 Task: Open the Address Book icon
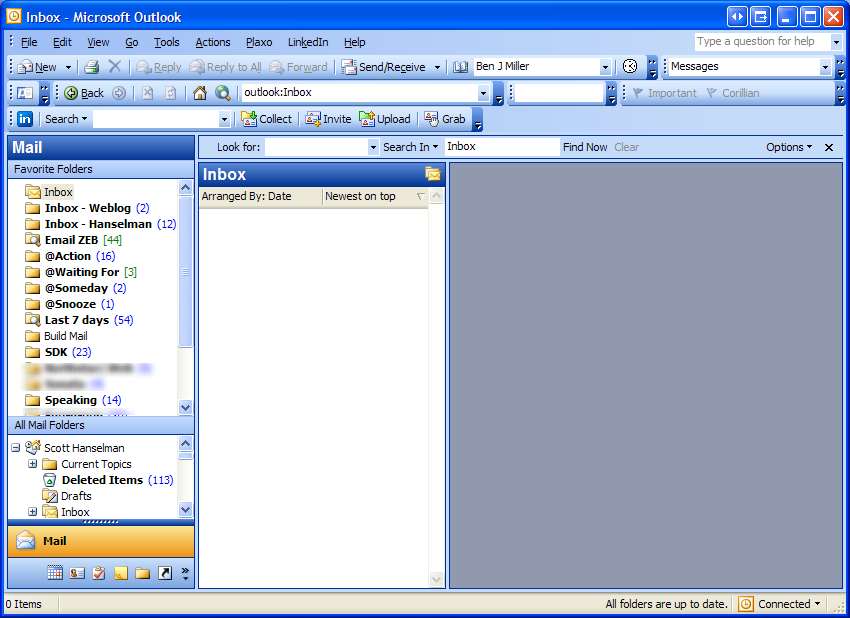(460, 67)
